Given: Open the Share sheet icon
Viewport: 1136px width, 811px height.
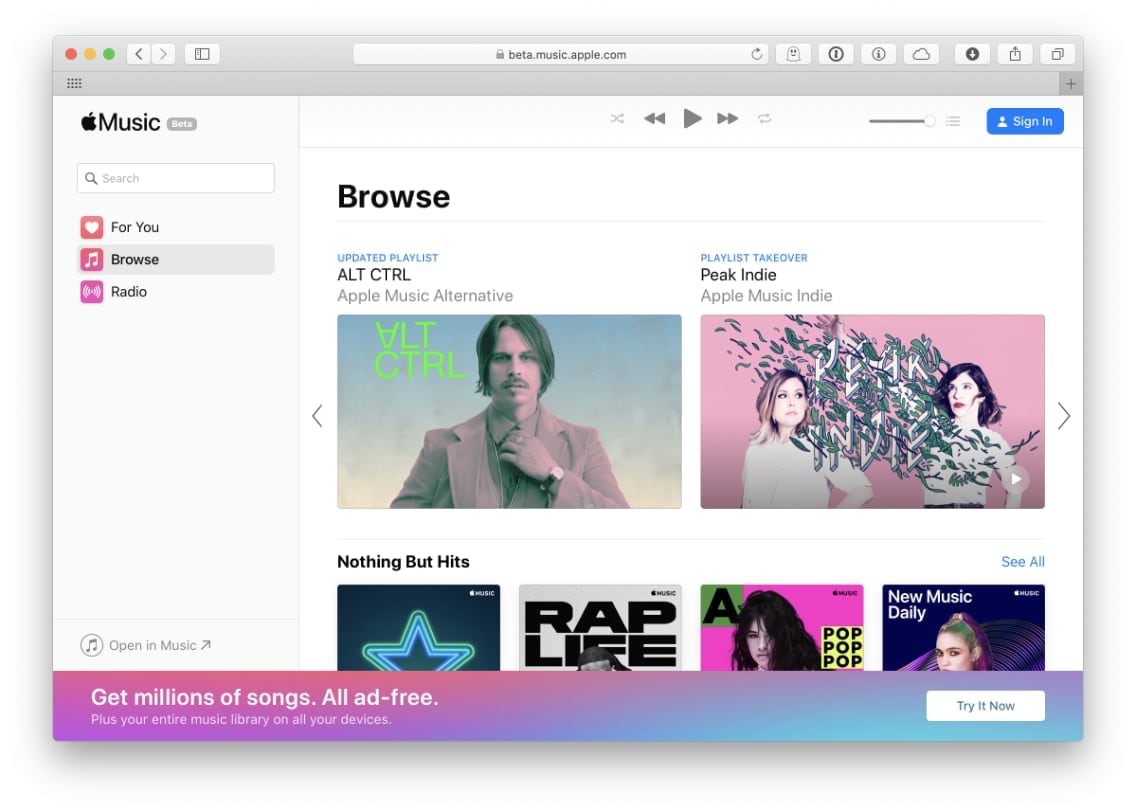Looking at the screenshot, I should tap(1015, 54).
